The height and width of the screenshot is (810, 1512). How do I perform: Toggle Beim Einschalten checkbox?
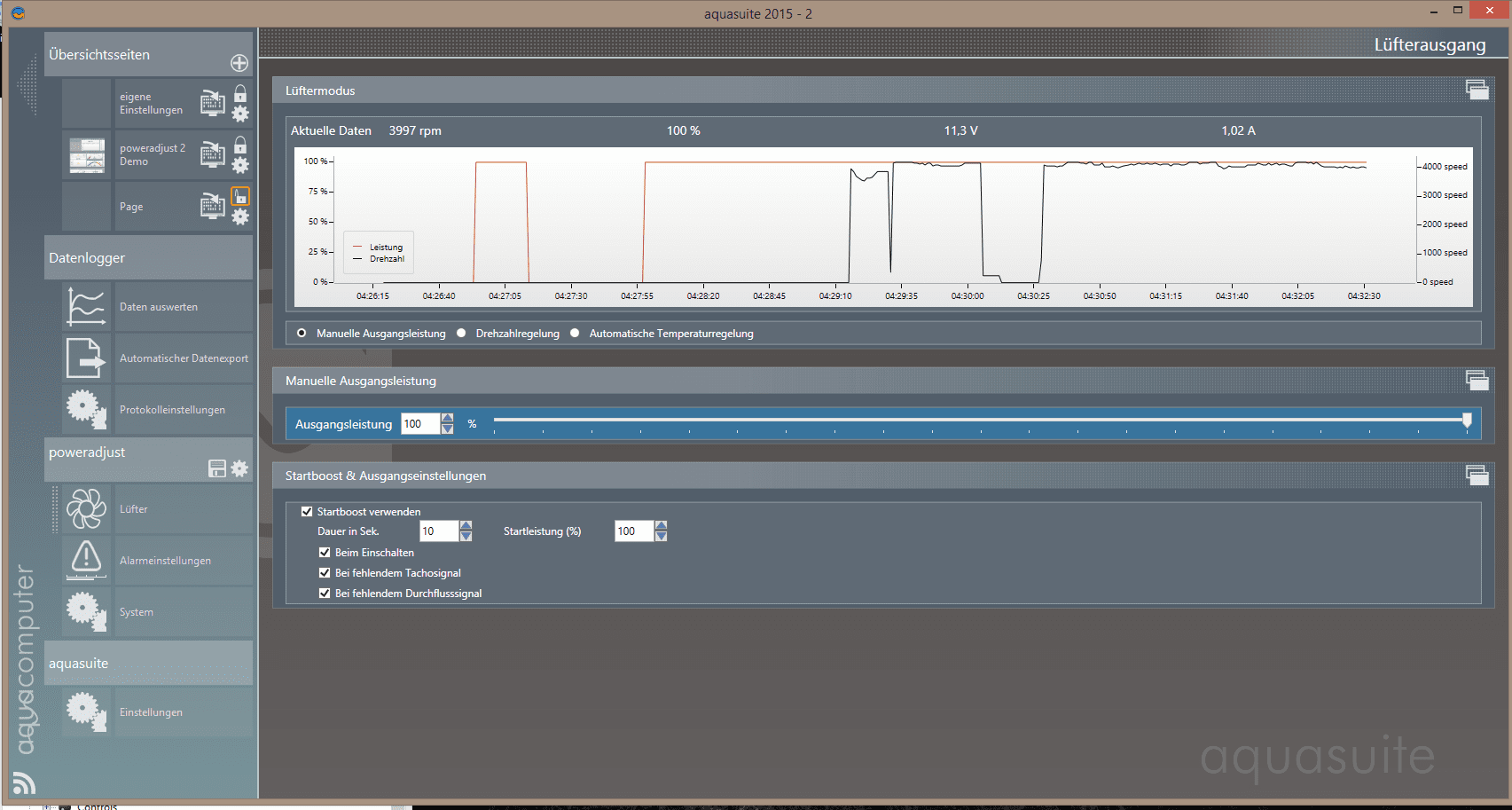pyautogui.click(x=325, y=553)
